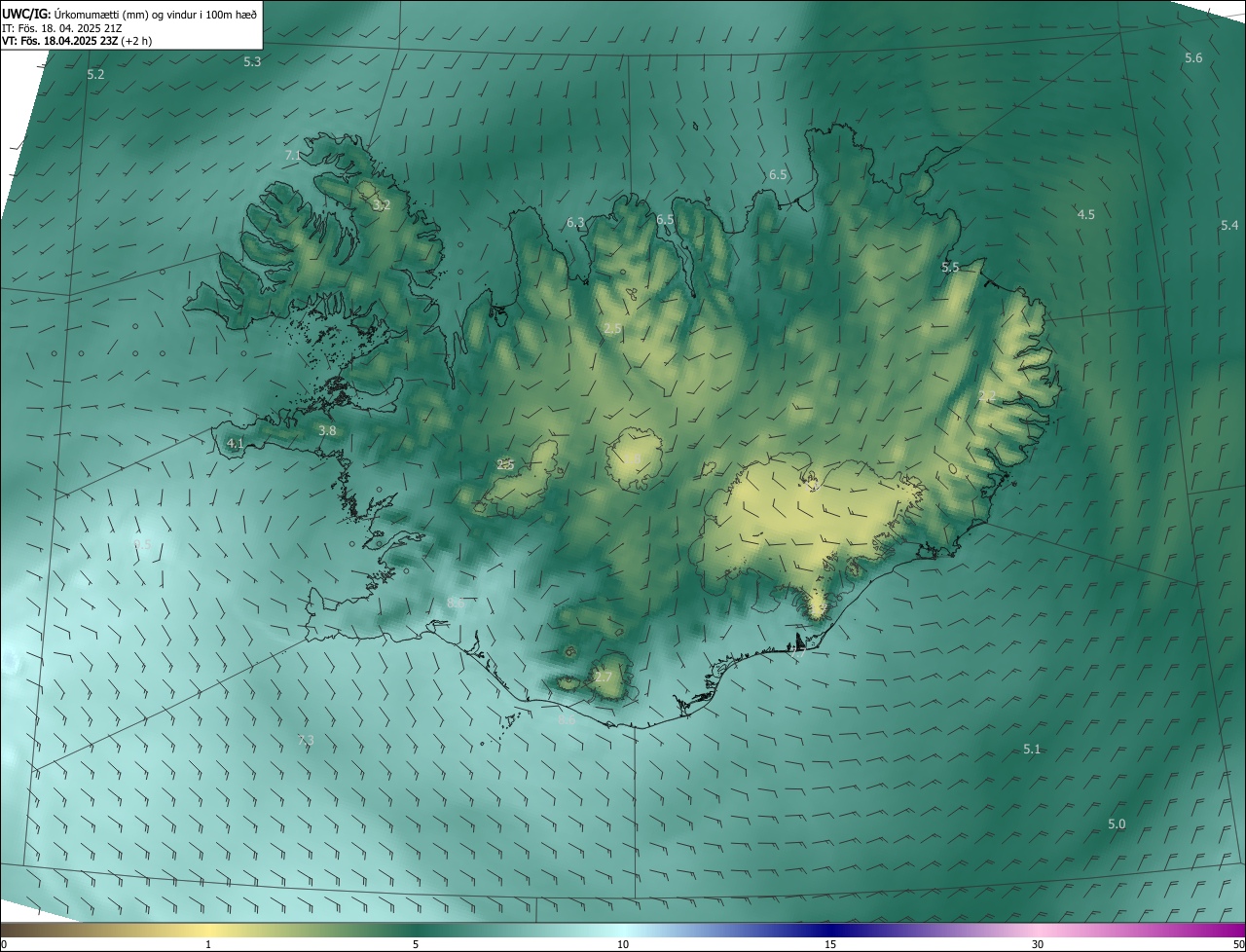Click the map title 'UWC/IG: Úrkomumætti (mm) og vindur í 100m hæð'
The width and height of the screenshot is (1246, 952).
[x=129, y=13]
